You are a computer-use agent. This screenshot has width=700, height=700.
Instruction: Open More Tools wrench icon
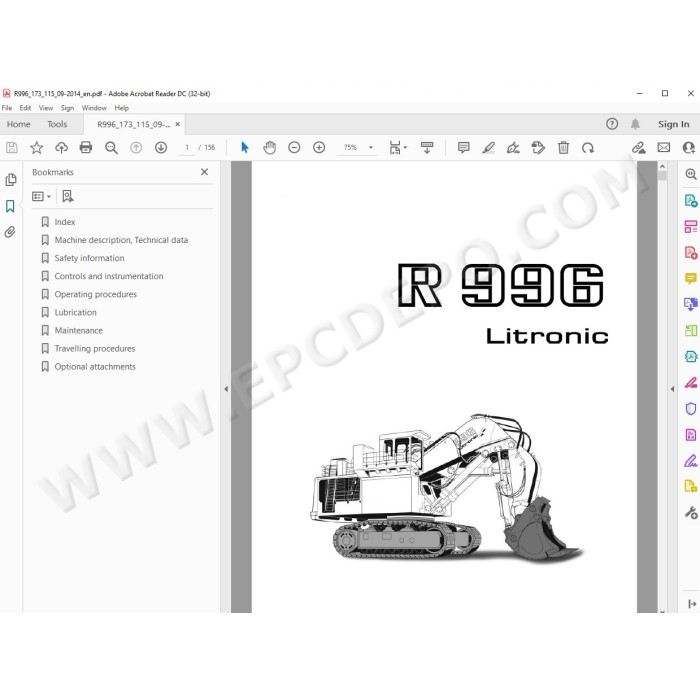691,512
